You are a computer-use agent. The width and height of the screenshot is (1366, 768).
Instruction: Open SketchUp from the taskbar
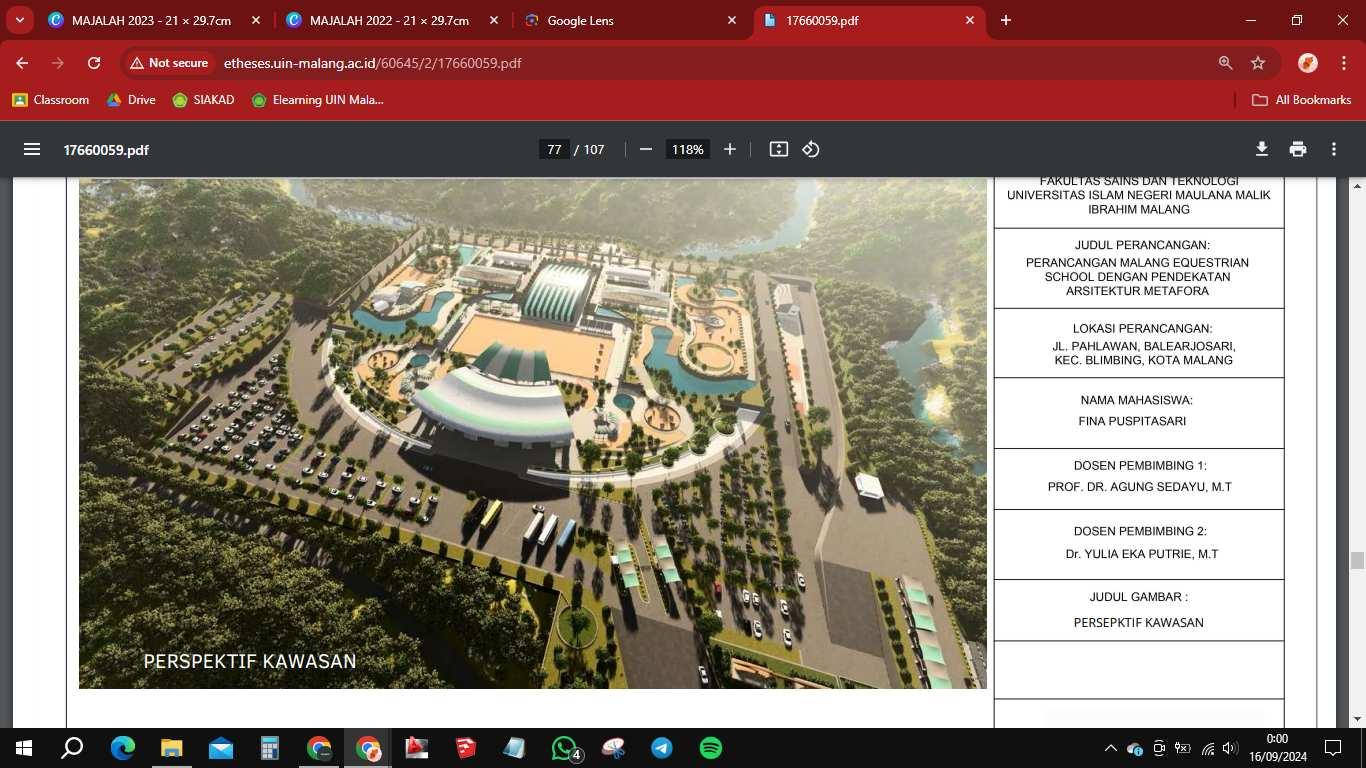(466, 748)
